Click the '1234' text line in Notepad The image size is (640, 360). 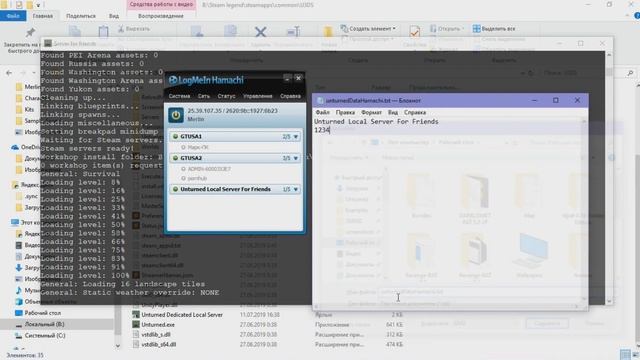[322, 130]
